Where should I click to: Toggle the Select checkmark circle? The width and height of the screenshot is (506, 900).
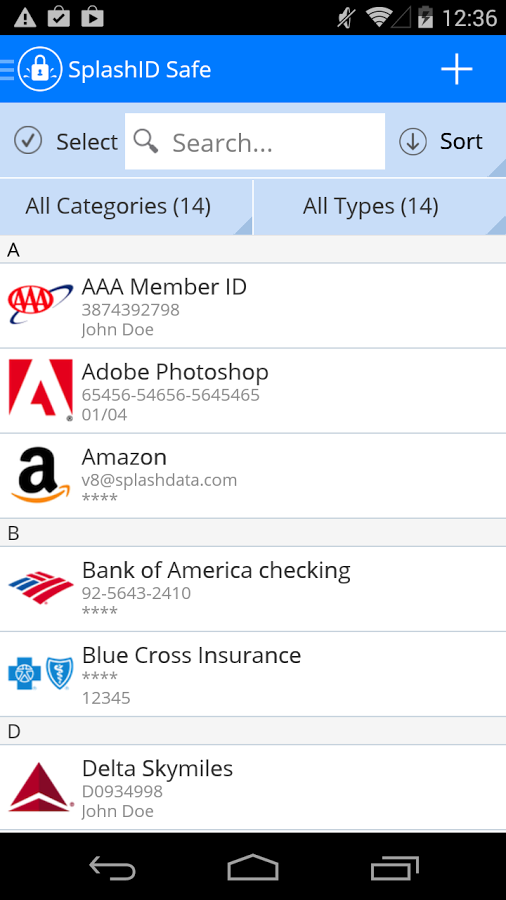(x=28, y=141)
